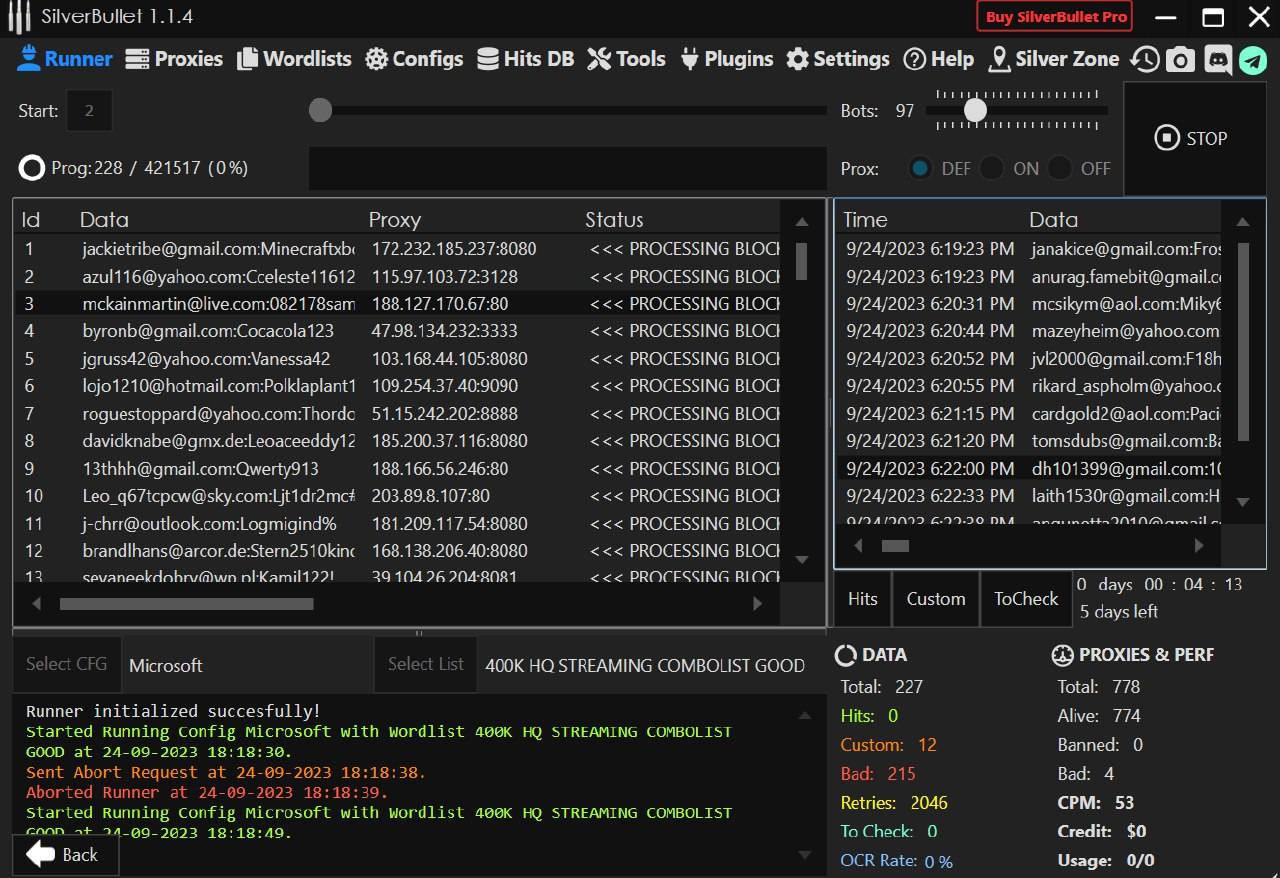This screenshot has width=1280, height=878.
Task: Open the history clock icon in the toolbar
Action: tap(1145, 60)
